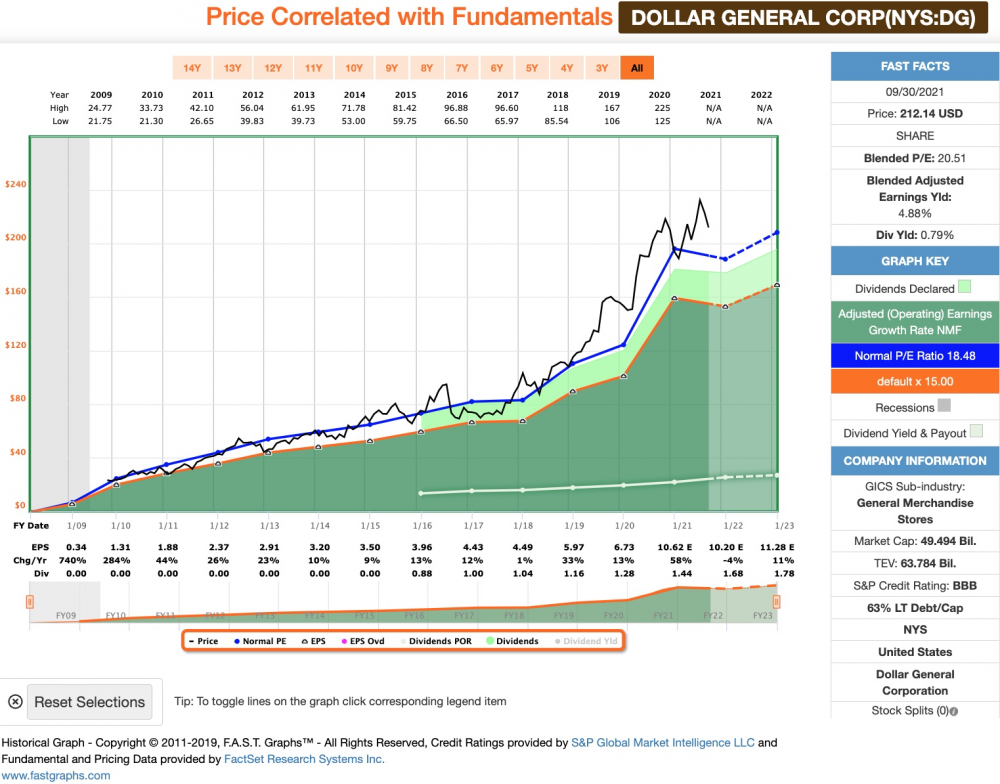Viewport: 1000px width, 784px height.
Task: Select the 10Y time range tab
Action: pyautogui.click(x=354, y=68)
